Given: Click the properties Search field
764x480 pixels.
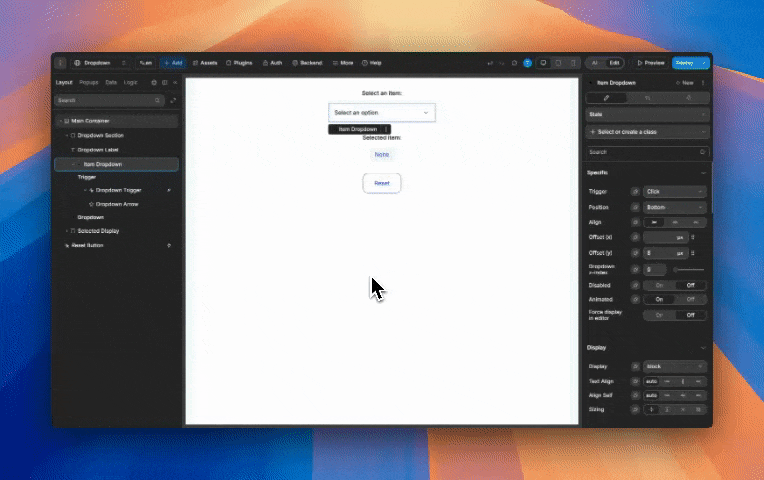Looking at the screenshot, I should (648, 152).
